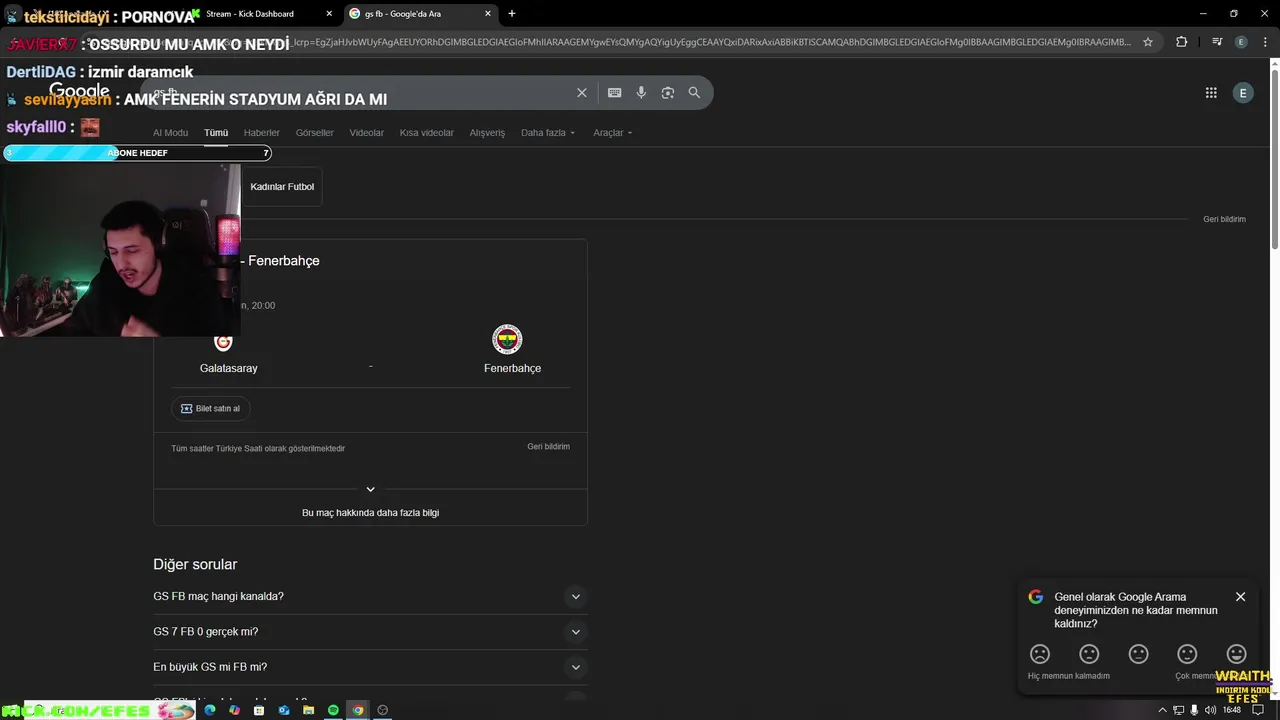The image size is (1280, 720).
Task: Select the Tümü results tab
Action: pos(216,133)
